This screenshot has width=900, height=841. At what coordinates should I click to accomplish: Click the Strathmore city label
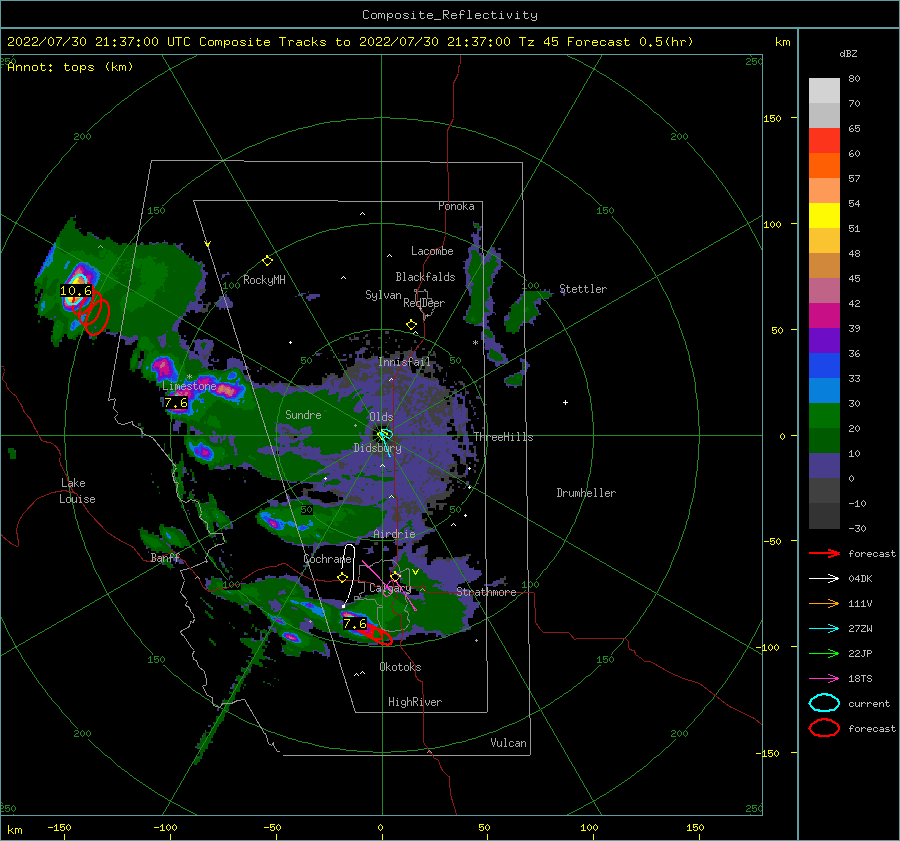pyautogui.click(x=486, y=592)
